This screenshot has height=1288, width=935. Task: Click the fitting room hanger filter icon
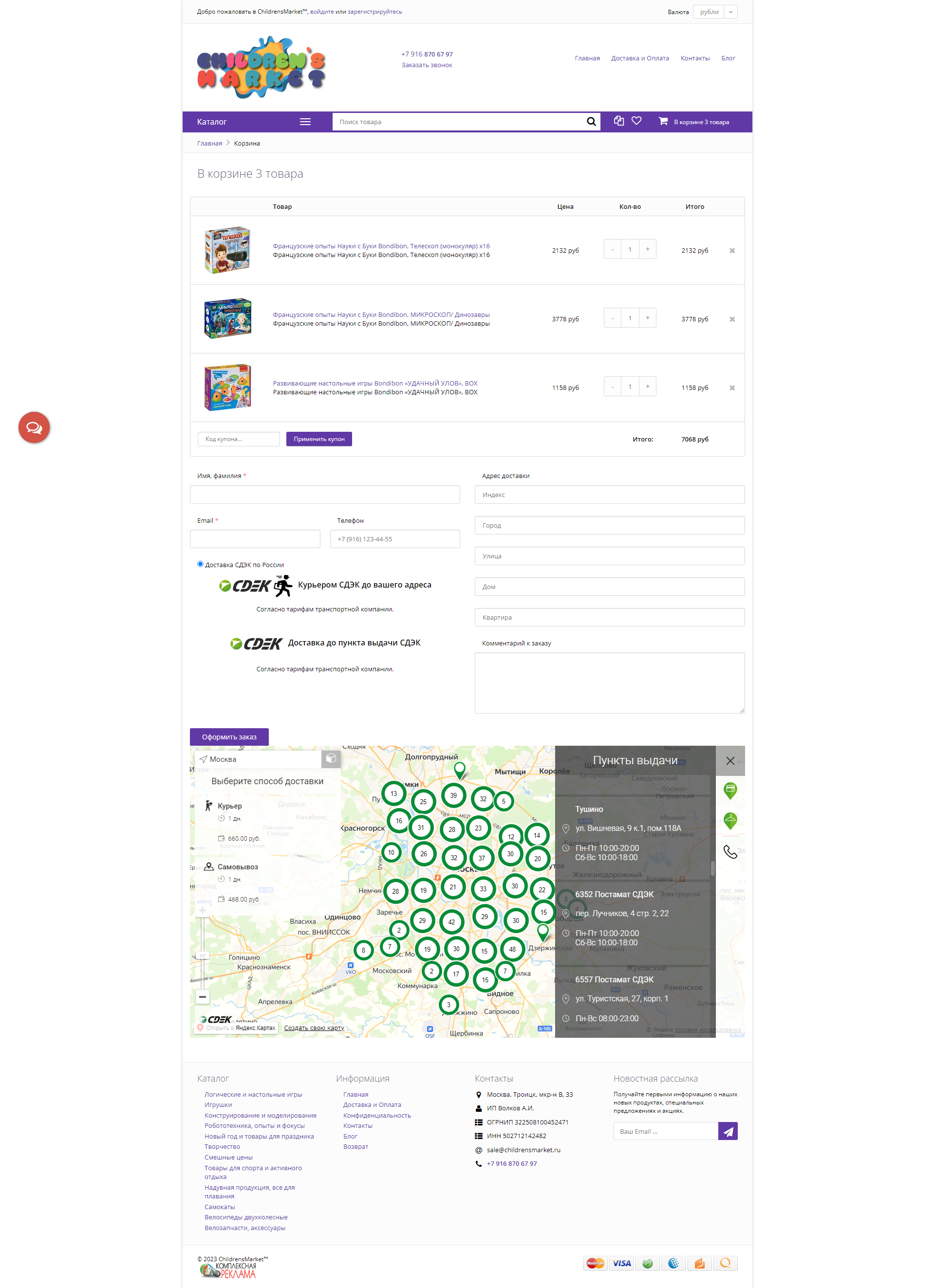point(730,820)
